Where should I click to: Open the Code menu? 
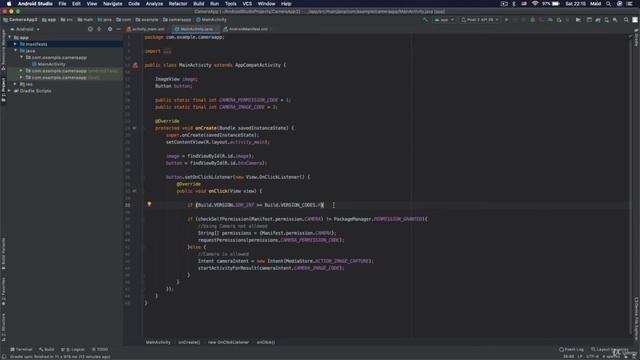134,4
